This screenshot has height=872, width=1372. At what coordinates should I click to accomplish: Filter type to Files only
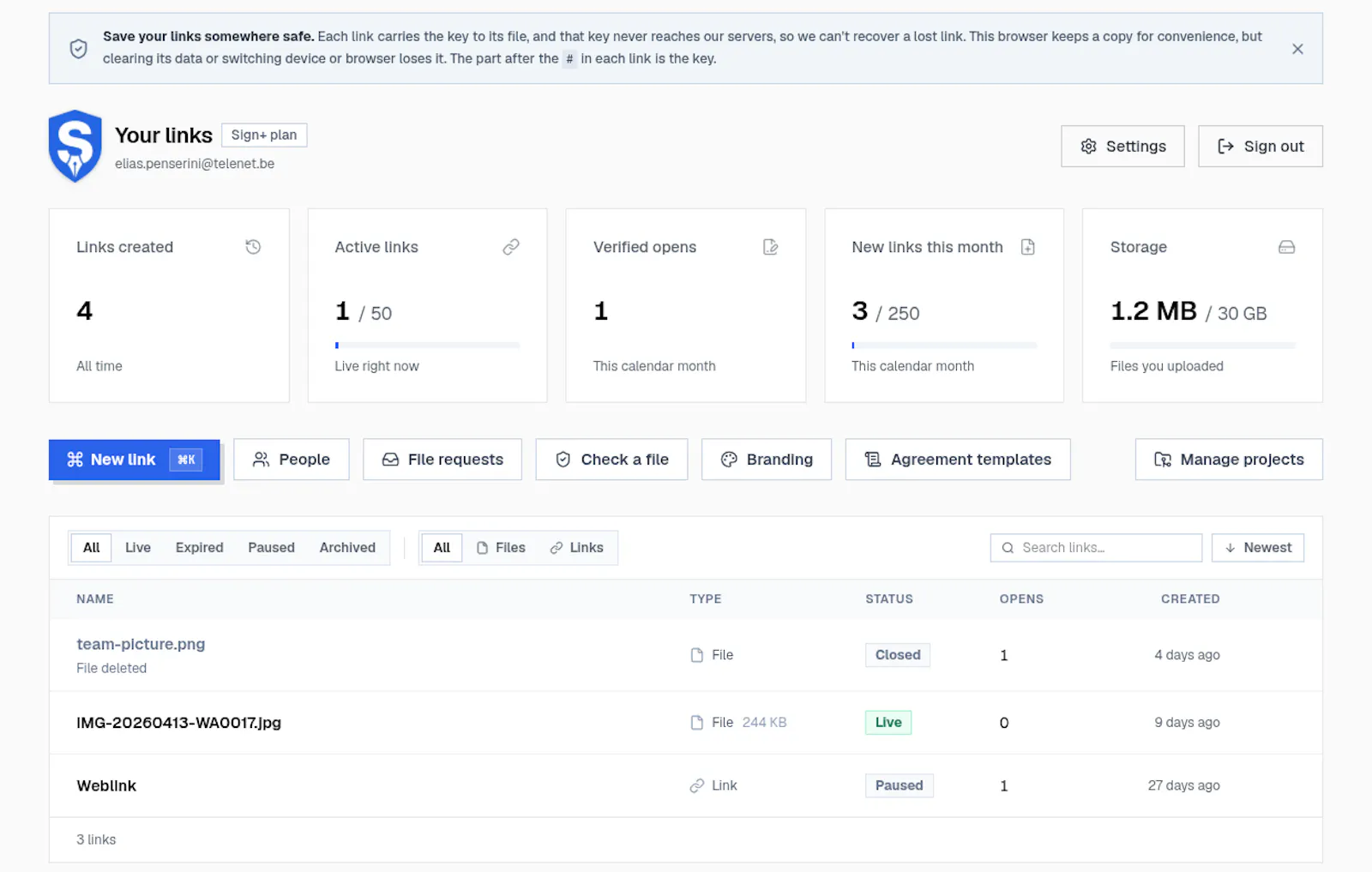click(501, 548)
